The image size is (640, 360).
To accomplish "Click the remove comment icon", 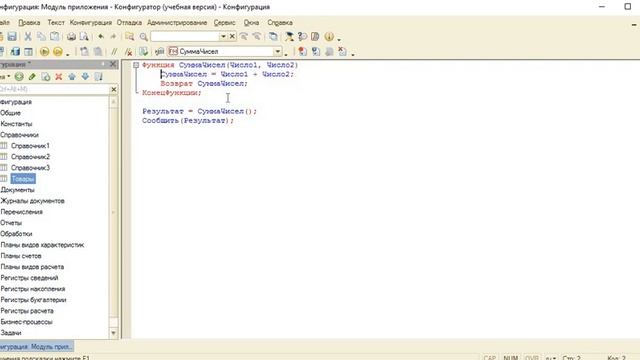I will 128,52.
